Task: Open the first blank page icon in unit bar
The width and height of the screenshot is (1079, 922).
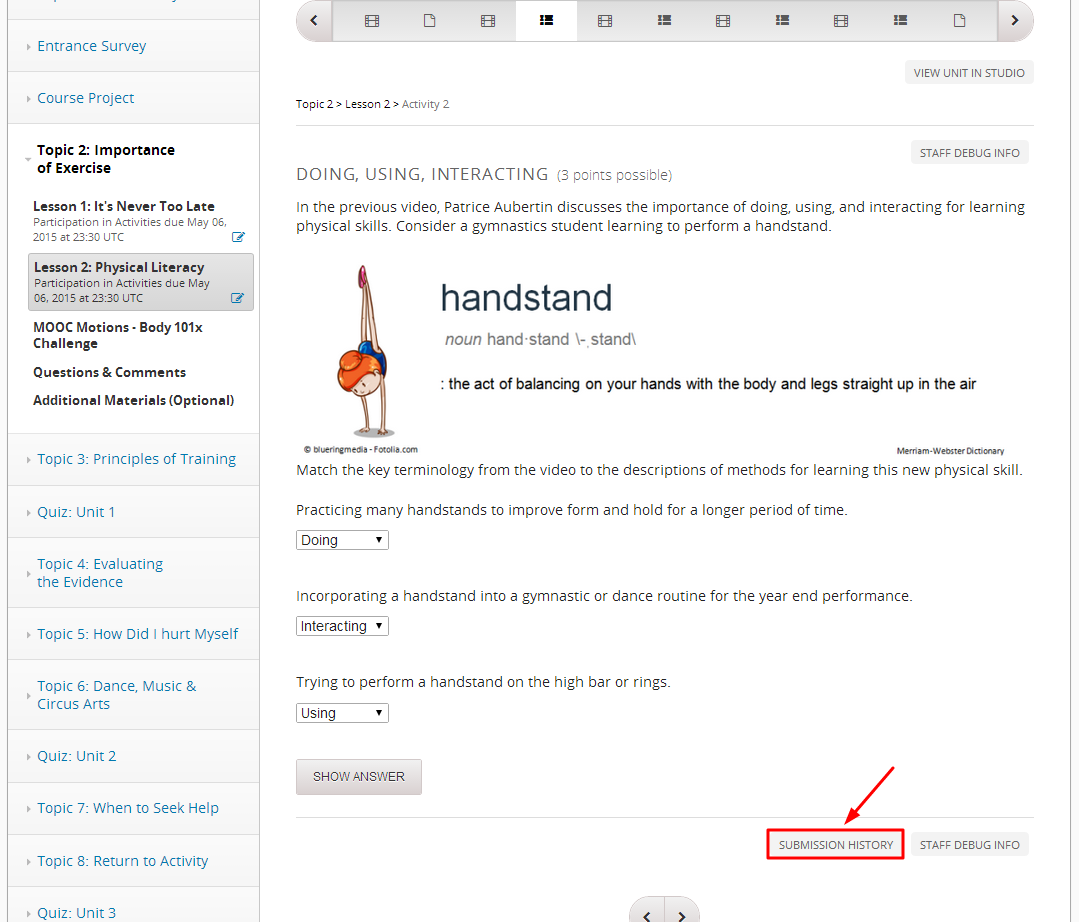Action: click(429, 21)
